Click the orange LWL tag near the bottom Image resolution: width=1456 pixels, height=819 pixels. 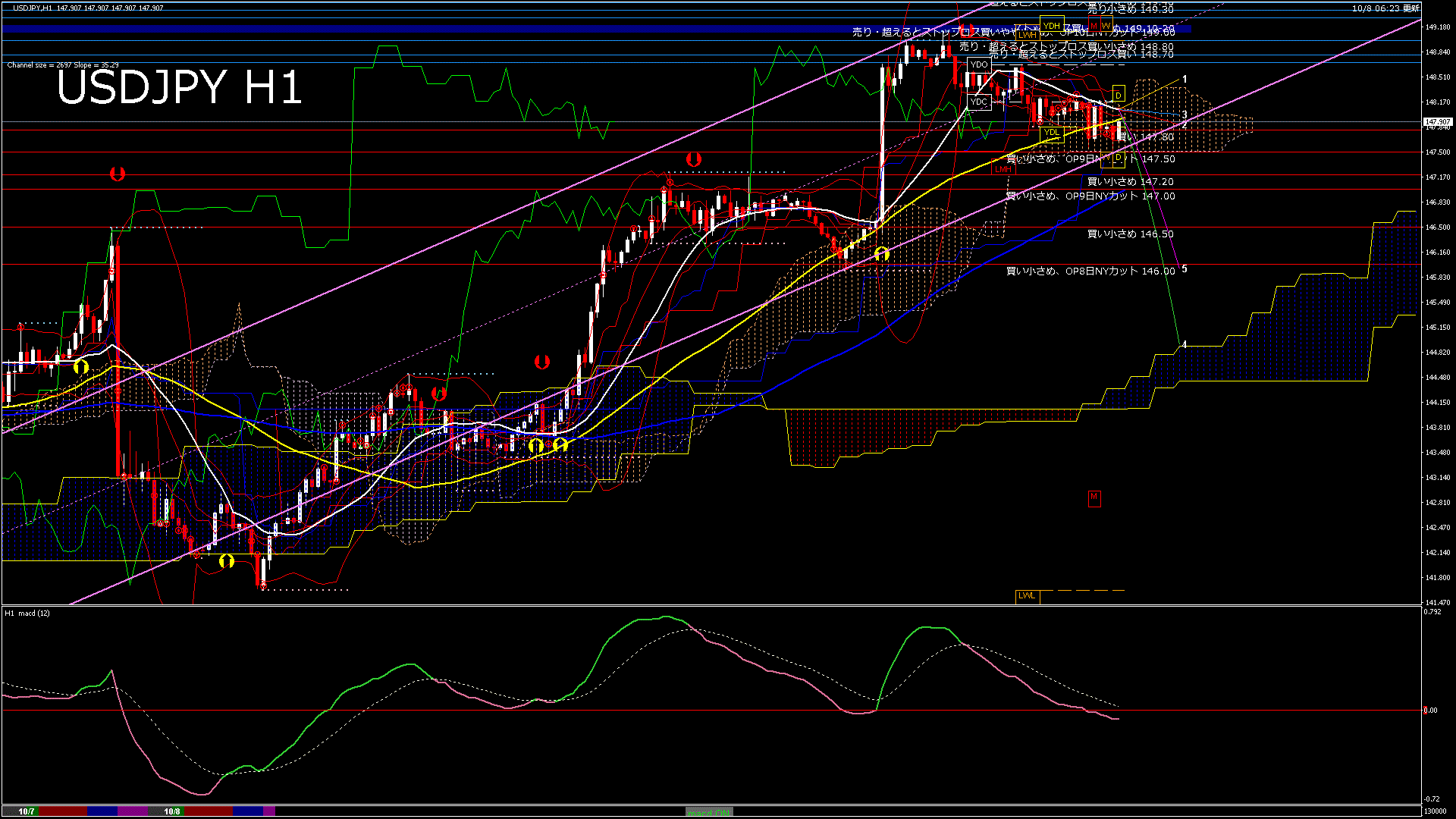click(1027, 596)
